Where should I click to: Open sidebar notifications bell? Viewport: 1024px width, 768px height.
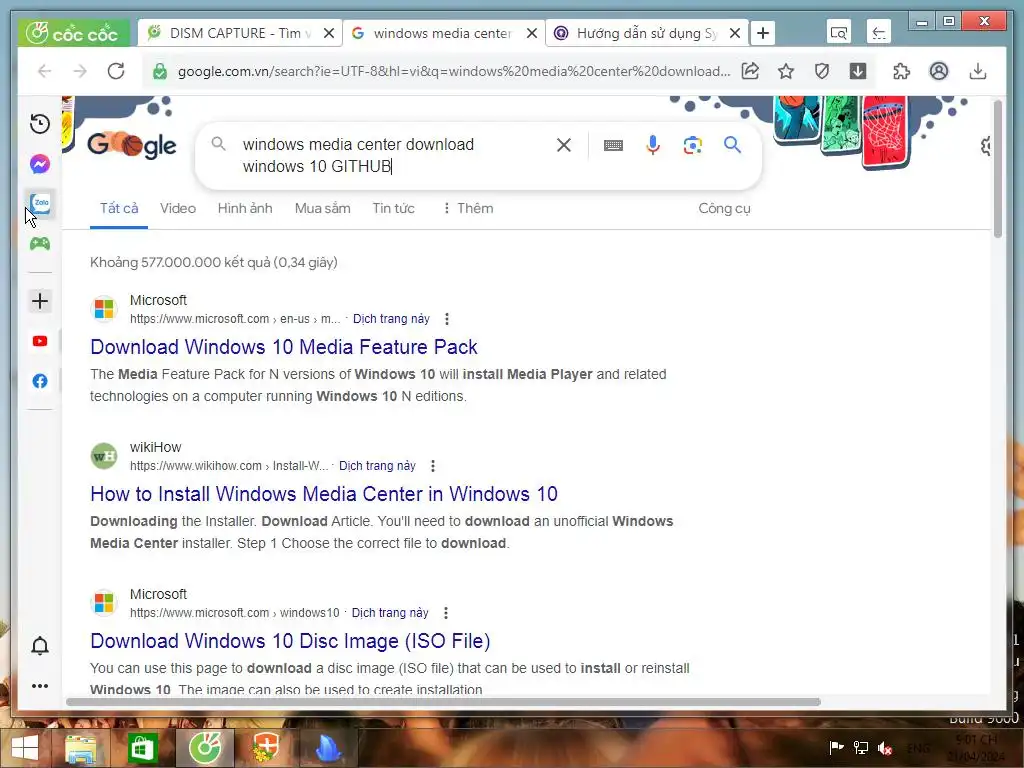click(40, 645)
